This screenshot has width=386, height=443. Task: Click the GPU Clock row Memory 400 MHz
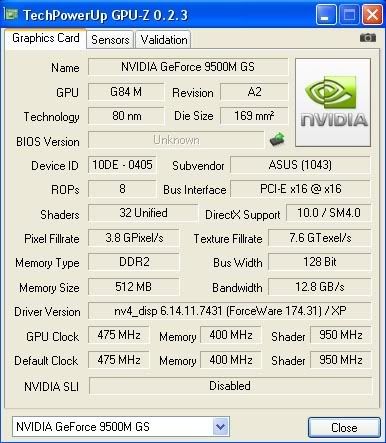[x=230, y=335]
